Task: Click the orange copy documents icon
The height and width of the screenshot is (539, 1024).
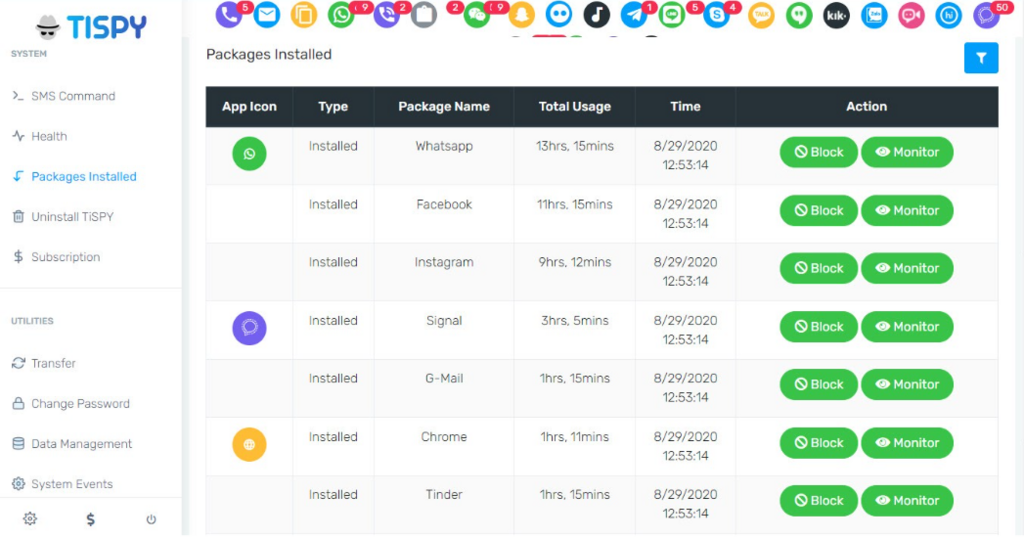Action: click(x=304, y=14)
